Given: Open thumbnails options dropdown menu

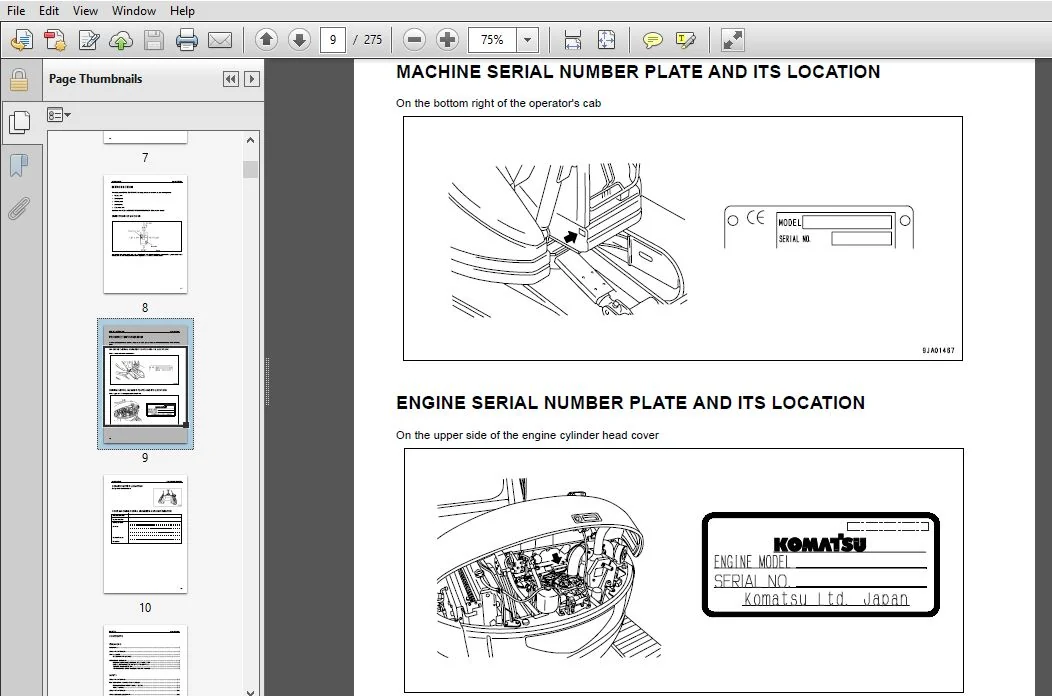Looking at the screenshot, I should click(58, 115).
